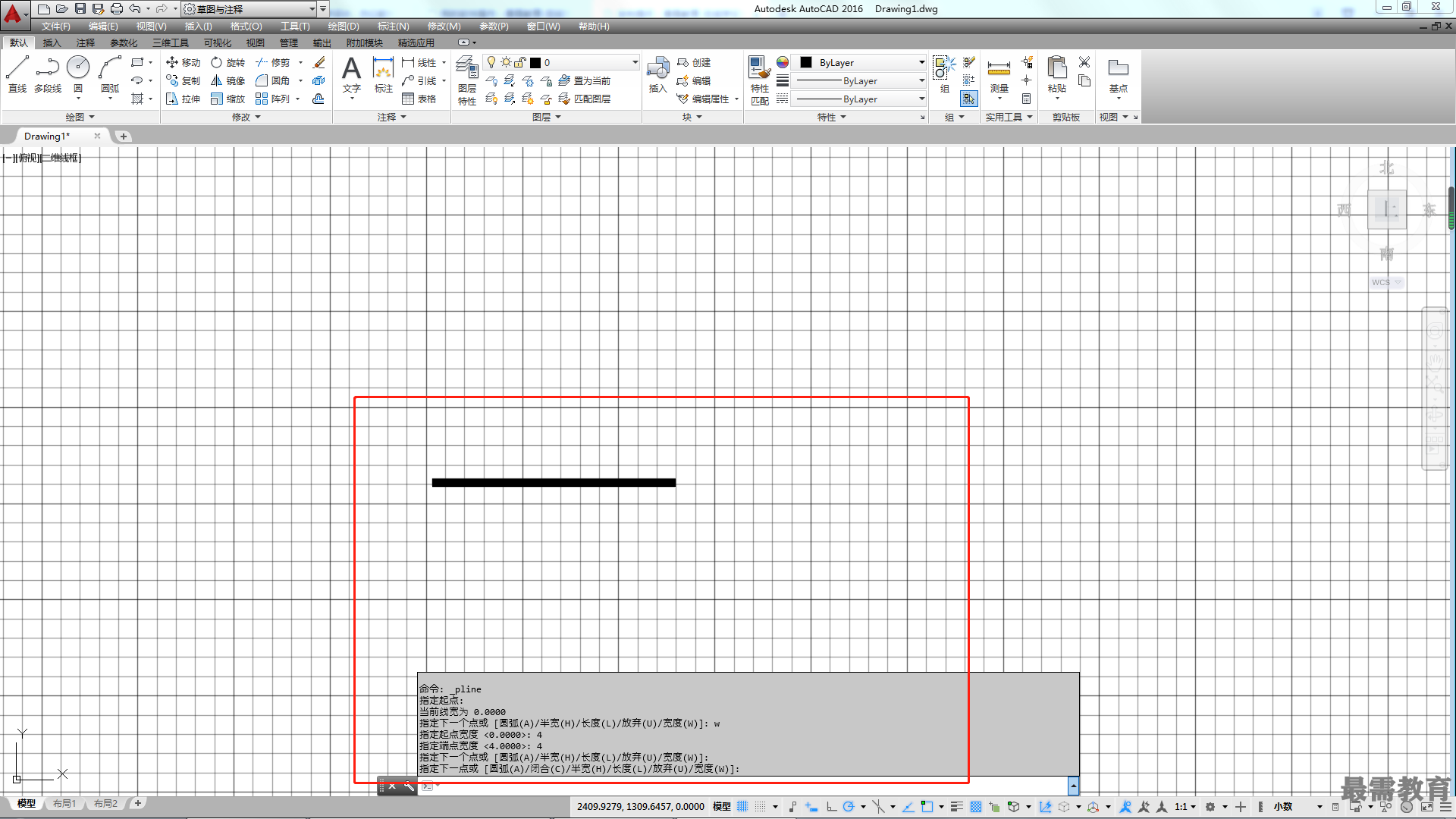Click the object color wheel icon
This screenshot has width=1456, height=819.
[782, 62]
